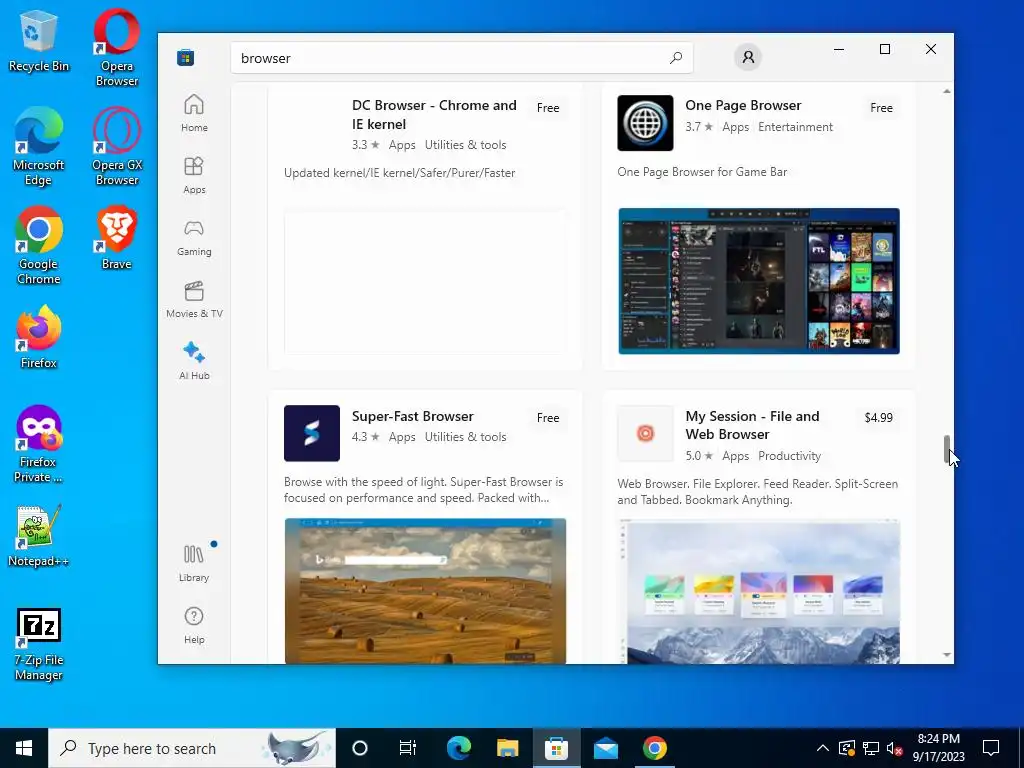Image resolution: width=1024 pixels, height=768 pixels.
Task: Select 7-Zip File Manager desktop shortcut
Action: coord(39,645)
